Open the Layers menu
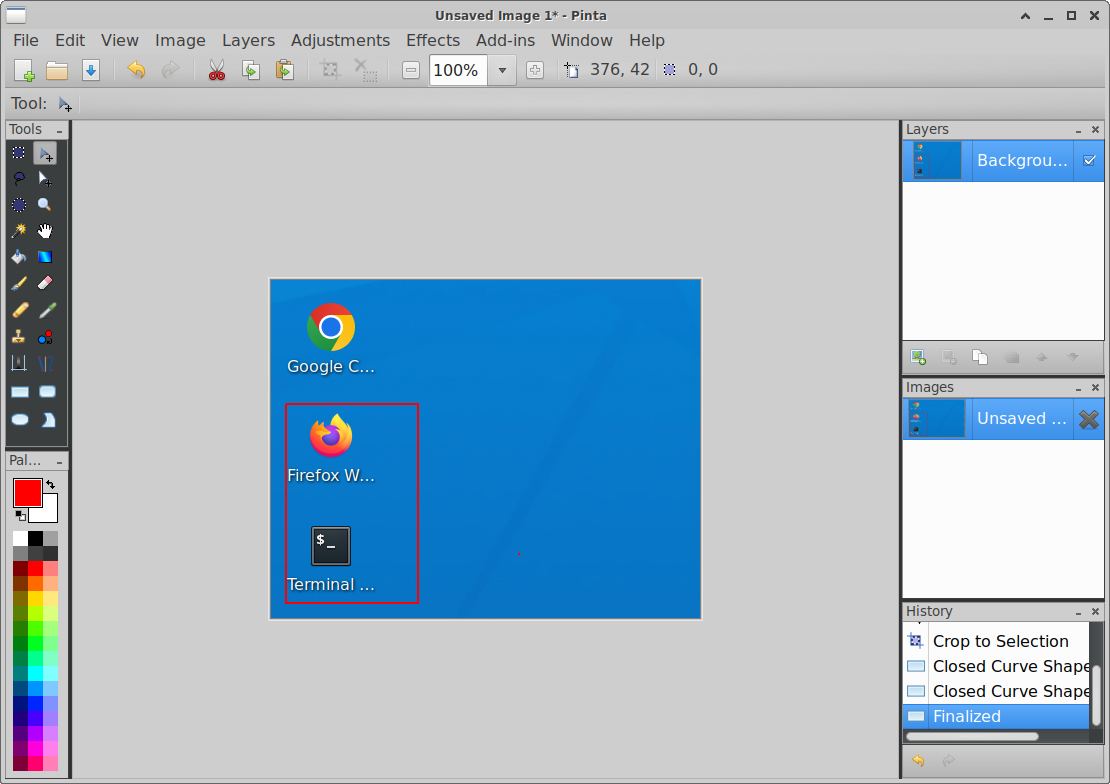1110x784 pixels. pyautogui.click(x=248, y=40)
